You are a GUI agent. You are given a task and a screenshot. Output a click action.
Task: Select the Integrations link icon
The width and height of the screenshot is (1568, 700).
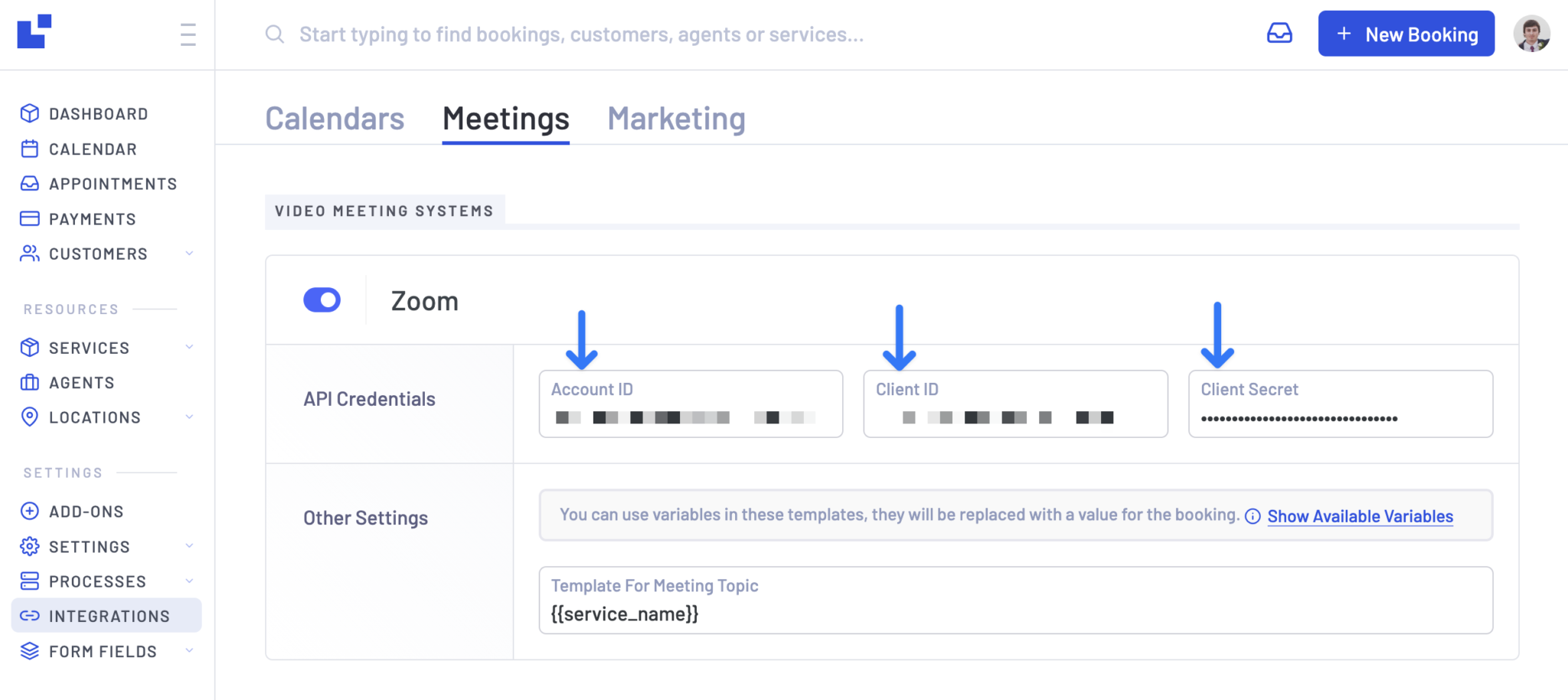click(29, 615)
